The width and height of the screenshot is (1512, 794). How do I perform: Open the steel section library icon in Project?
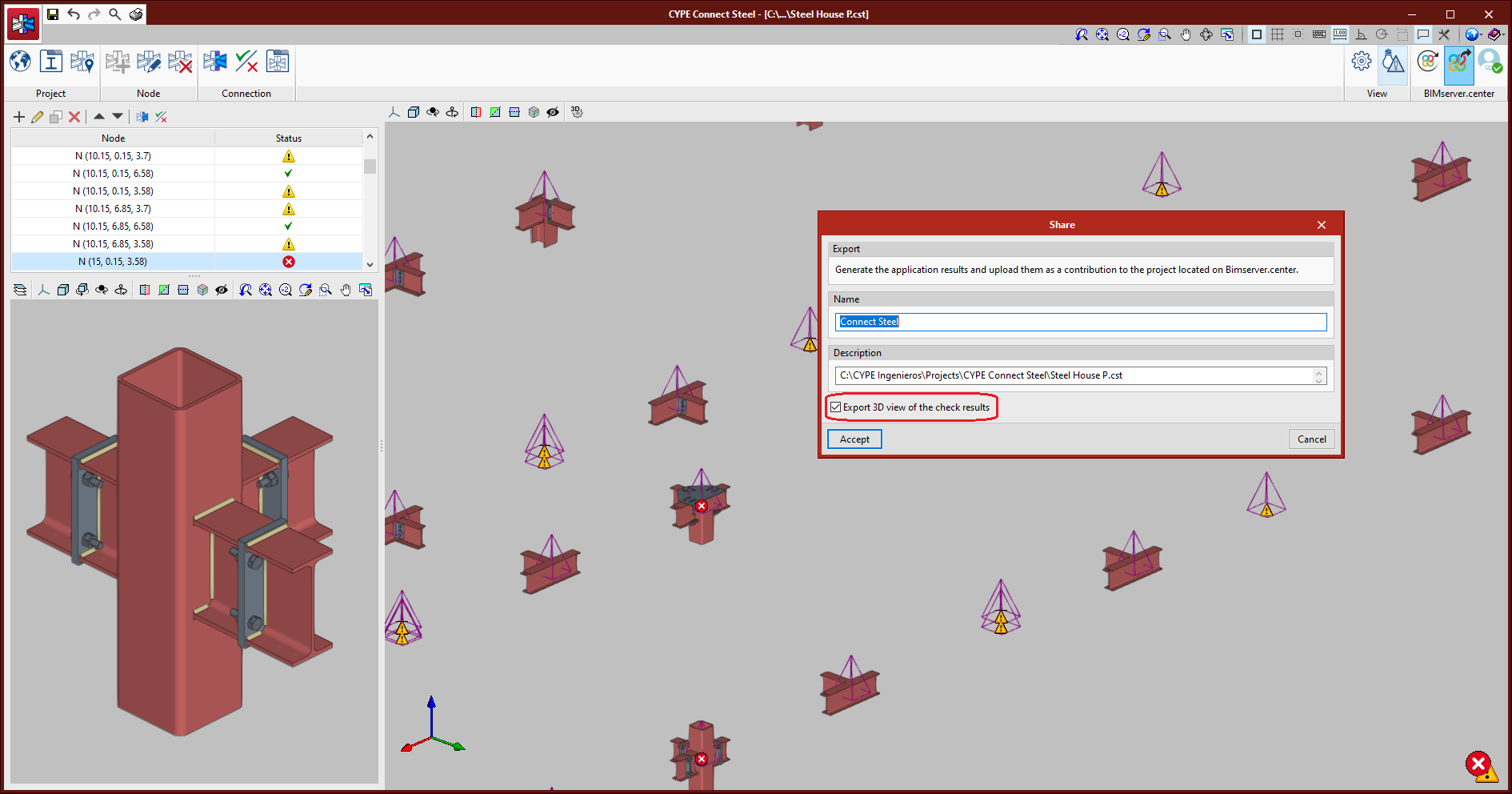point(51,62)
